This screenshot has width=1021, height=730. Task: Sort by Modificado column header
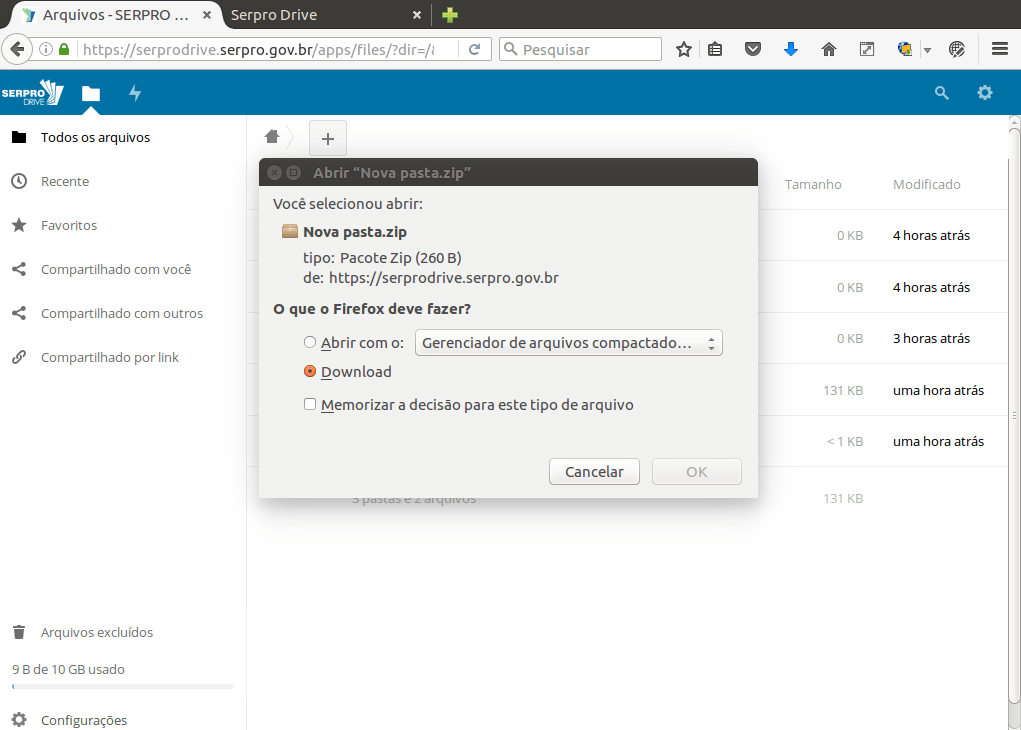point(927,184)
